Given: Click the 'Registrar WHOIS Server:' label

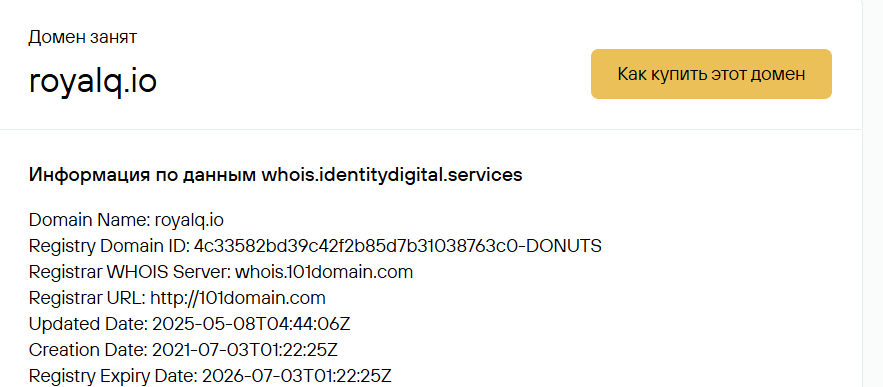Looking at the screenshot, I should click(130, 272).
